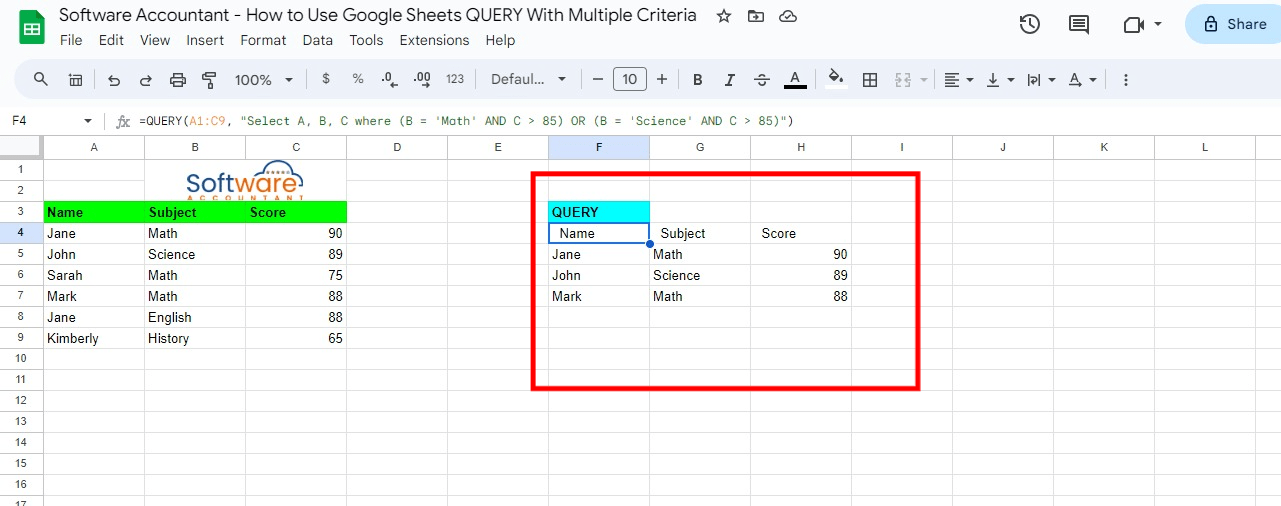Redo the last action

(146, 79)
